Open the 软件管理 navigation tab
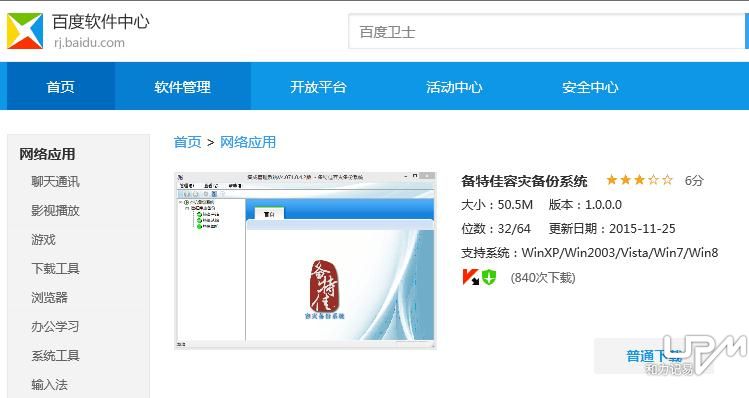Image resolution: width=749 pixels, height=398 pixels. pyautogui.click(x=182, y=87)
